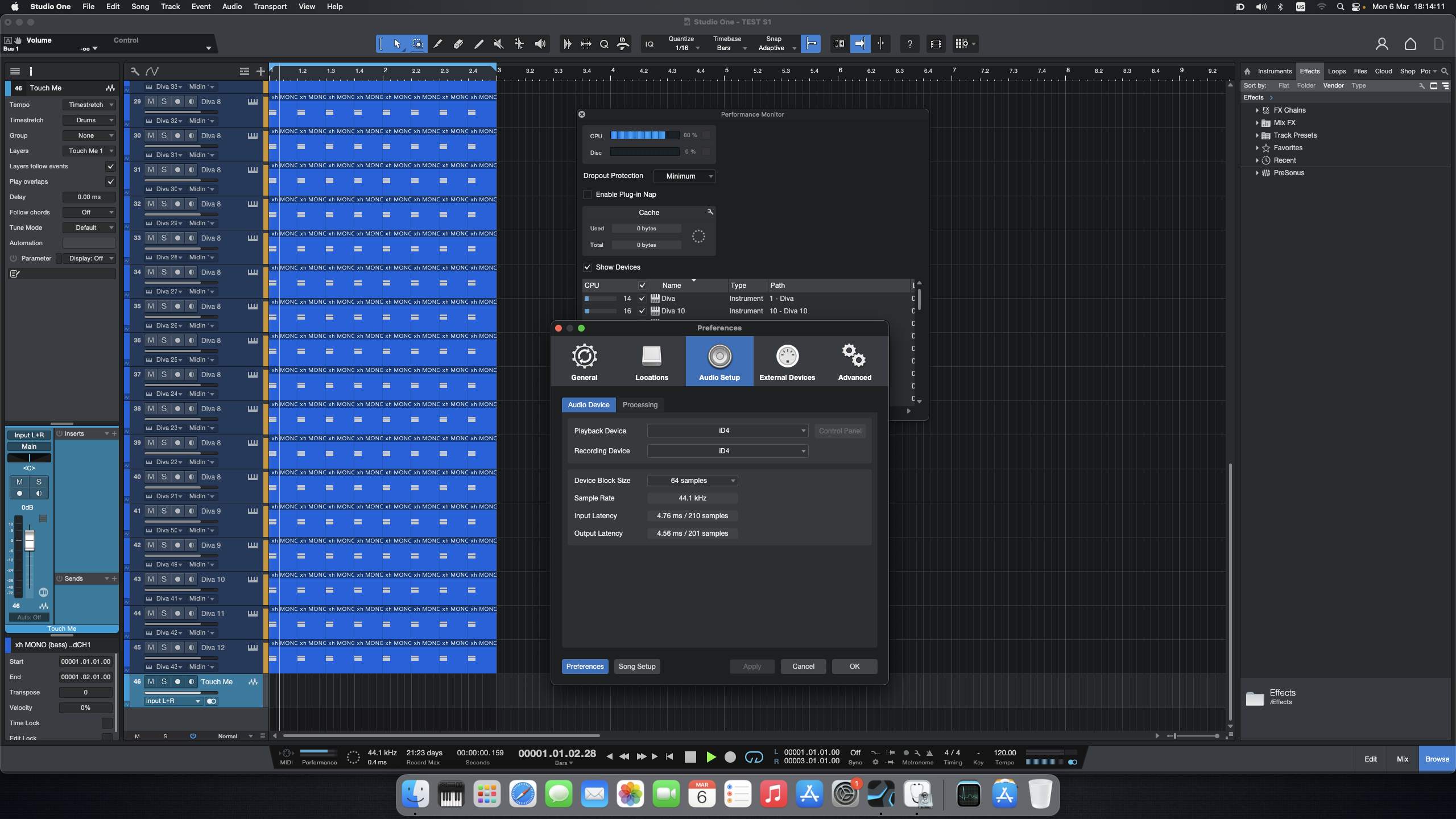Click the Add Track plus icon
Viewport: 1456px width, 819px height.
260,71
